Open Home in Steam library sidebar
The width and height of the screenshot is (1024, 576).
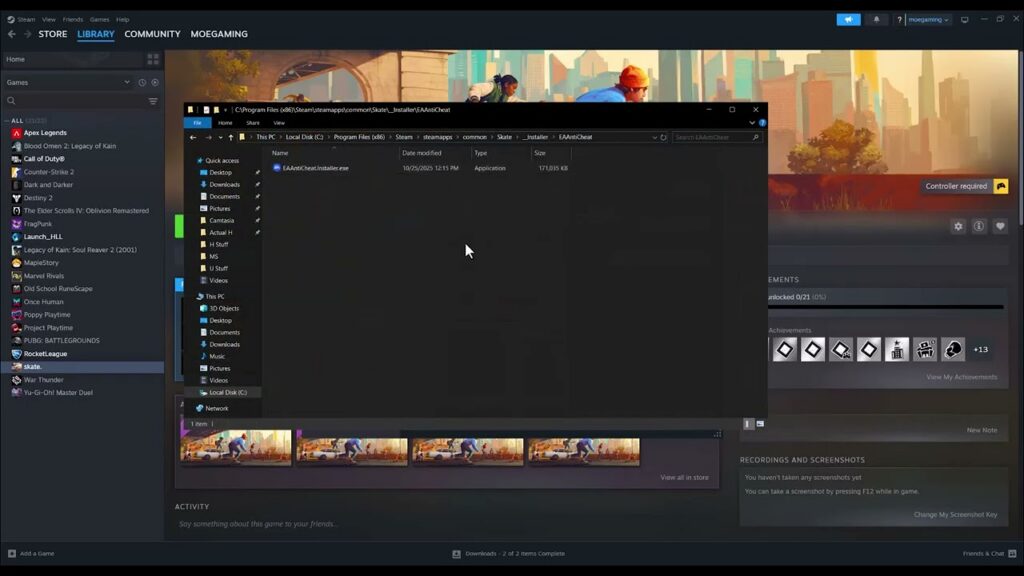click(72, 59)
